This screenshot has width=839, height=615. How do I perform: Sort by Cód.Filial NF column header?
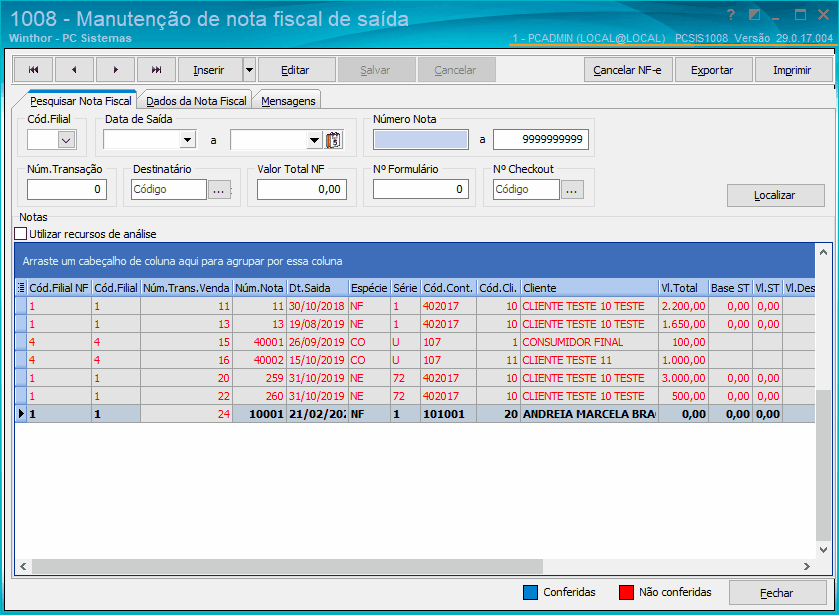tap(59, 288)
